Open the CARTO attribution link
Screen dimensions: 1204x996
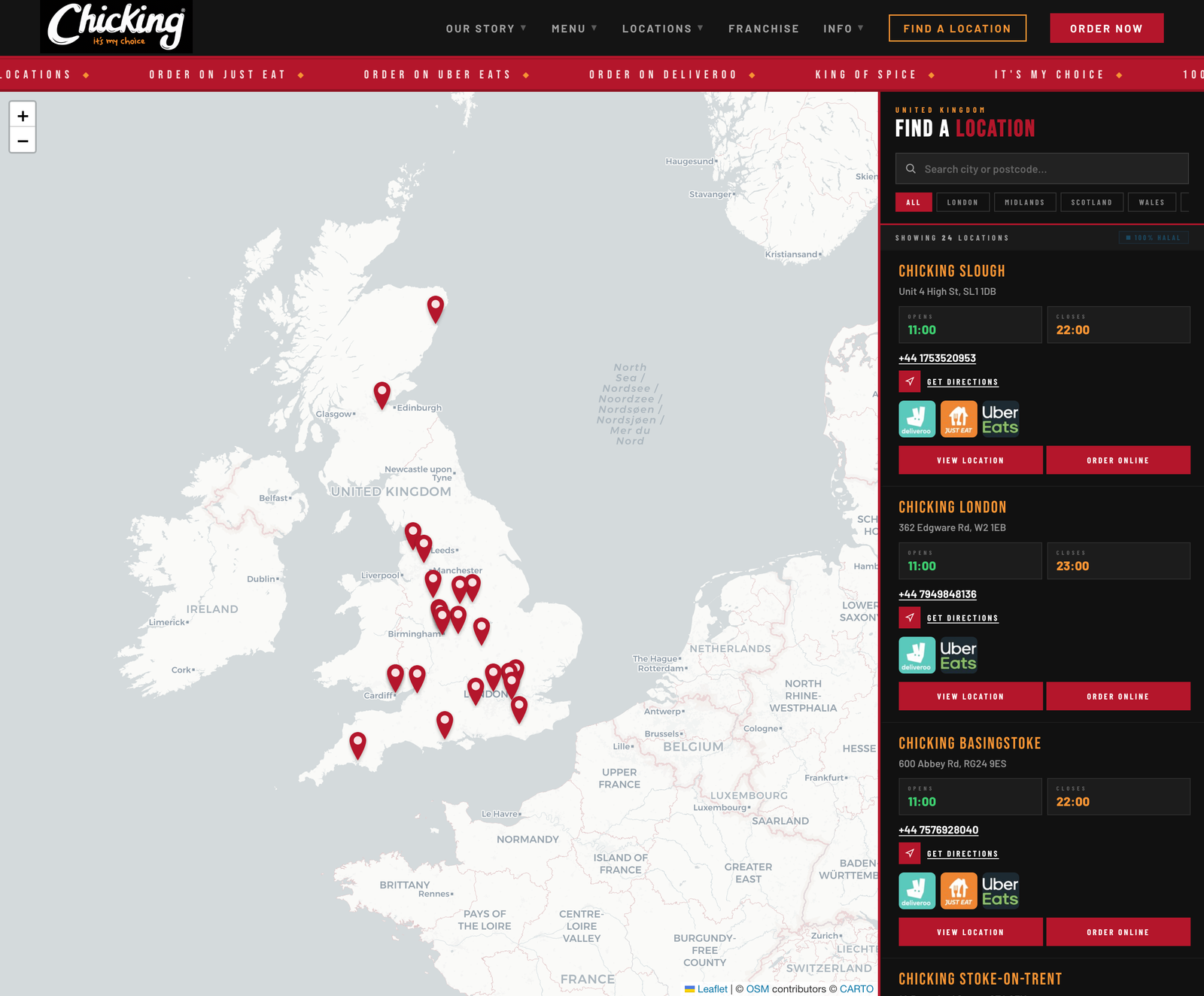(856, 988)
